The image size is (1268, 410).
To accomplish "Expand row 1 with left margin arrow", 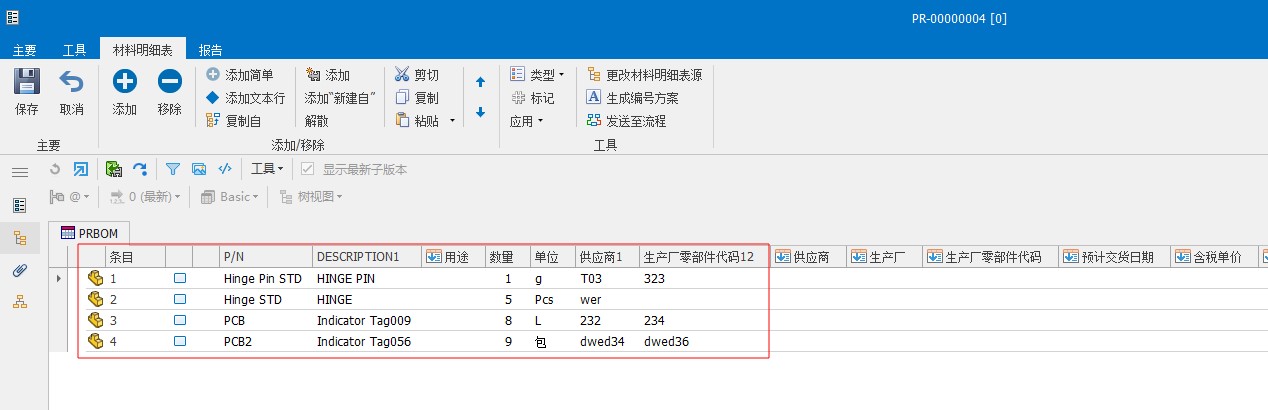I will 57,278.
